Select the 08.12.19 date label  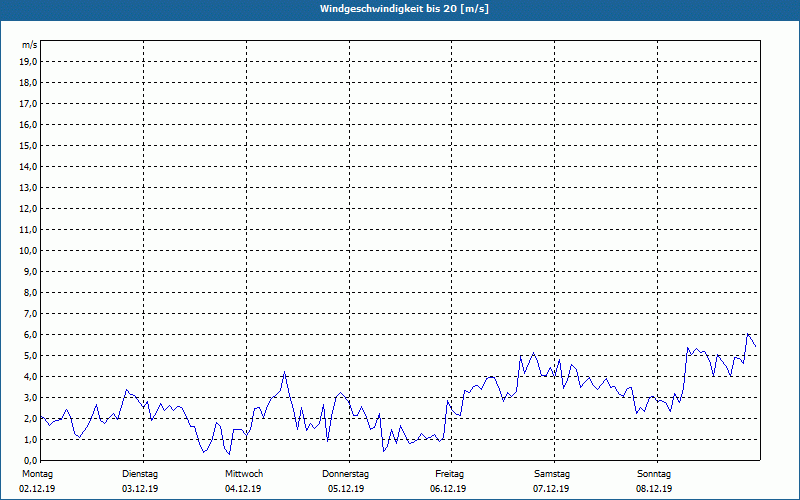click(654, 489)
